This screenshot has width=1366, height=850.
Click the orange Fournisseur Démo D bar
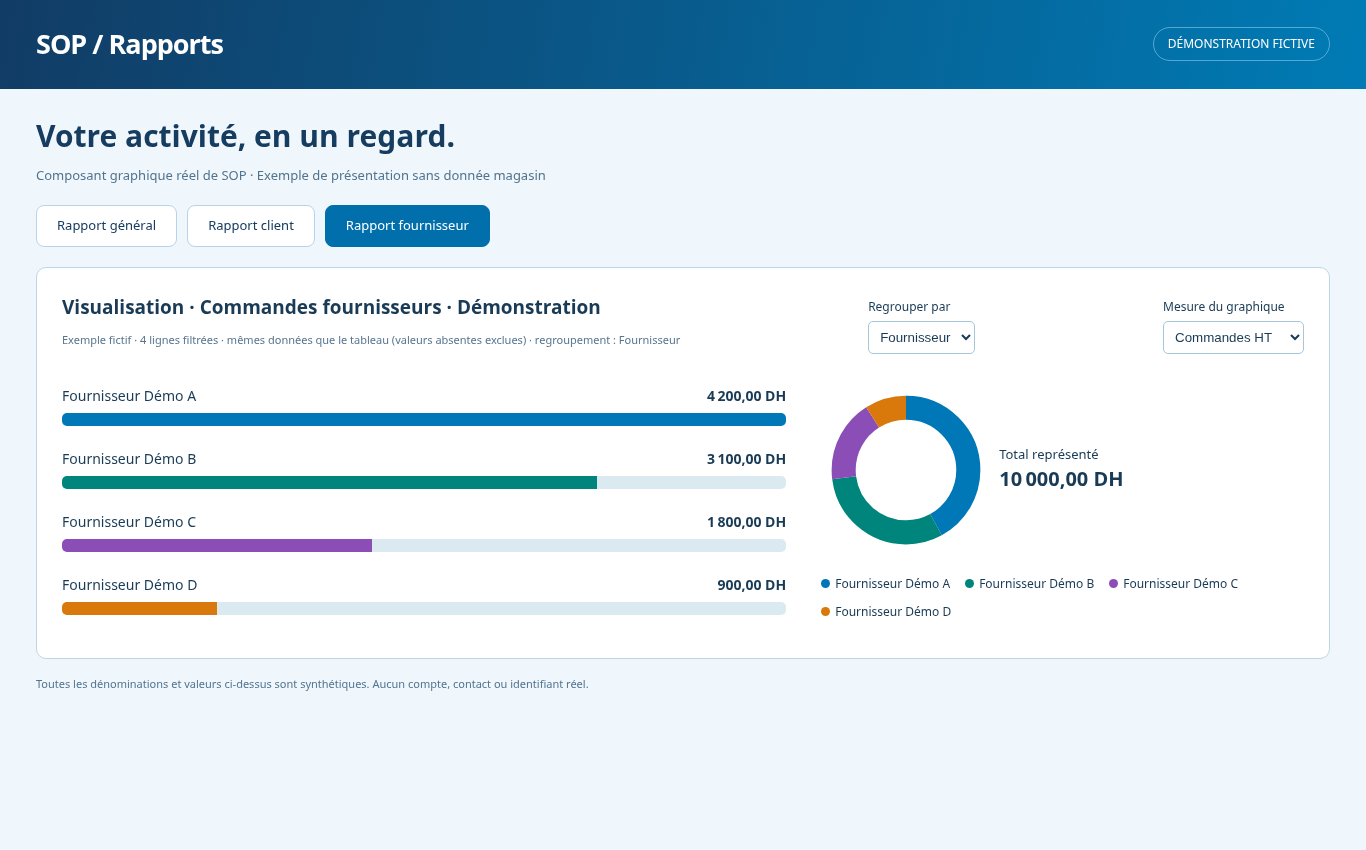coord(140,609)
